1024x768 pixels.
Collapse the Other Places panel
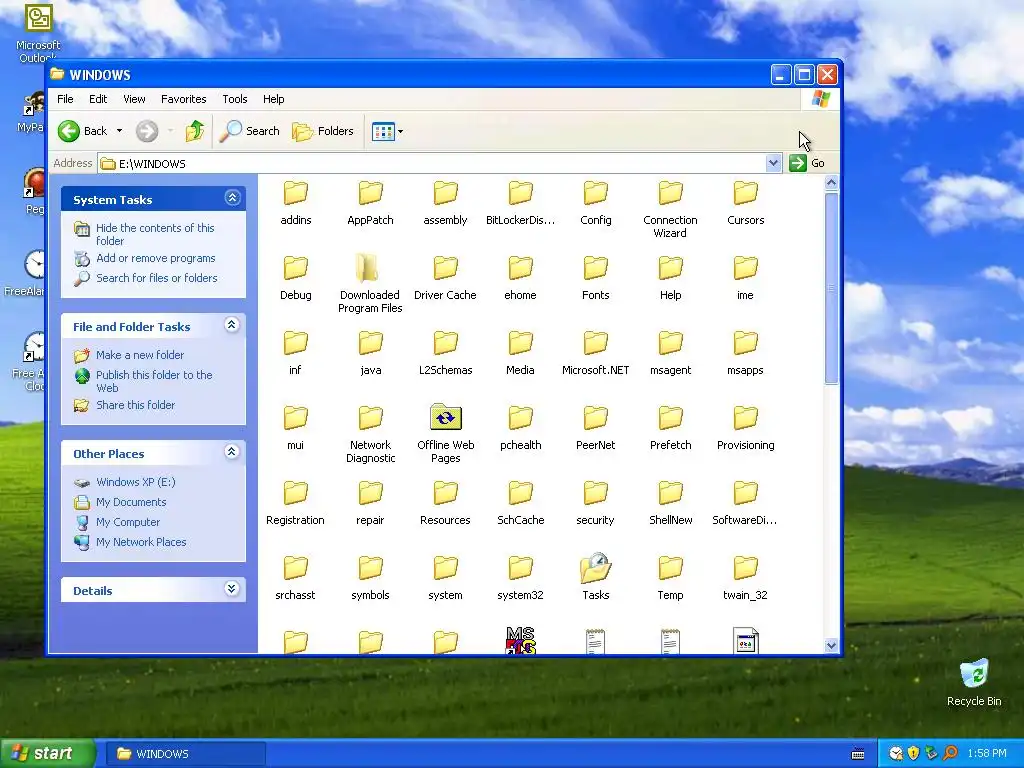pos(232,452)
